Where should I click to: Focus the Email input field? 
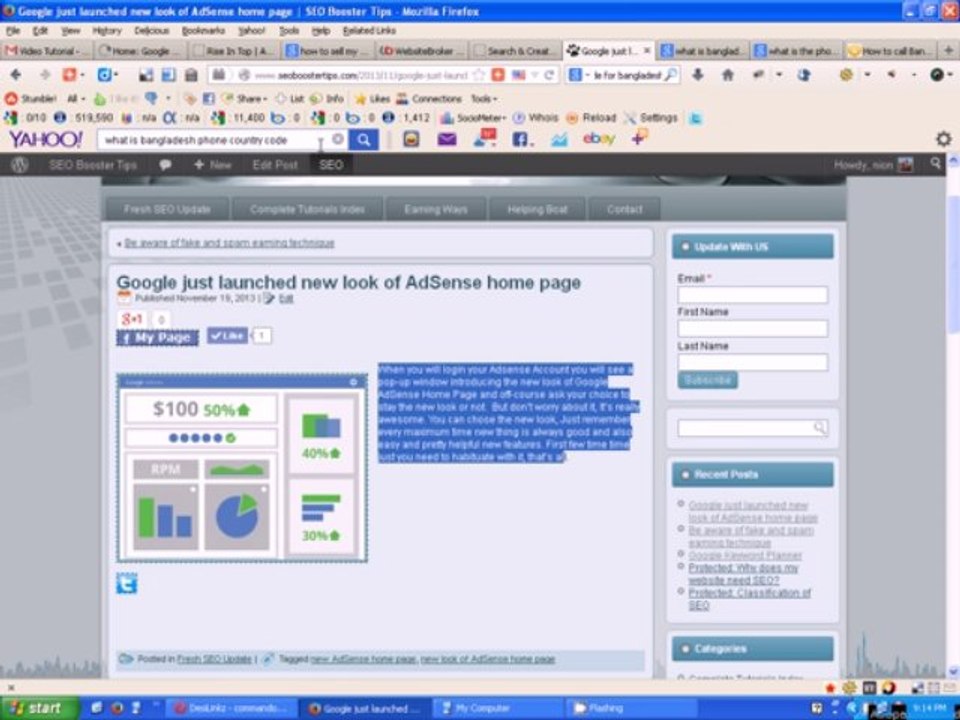[x=752, y=294]
